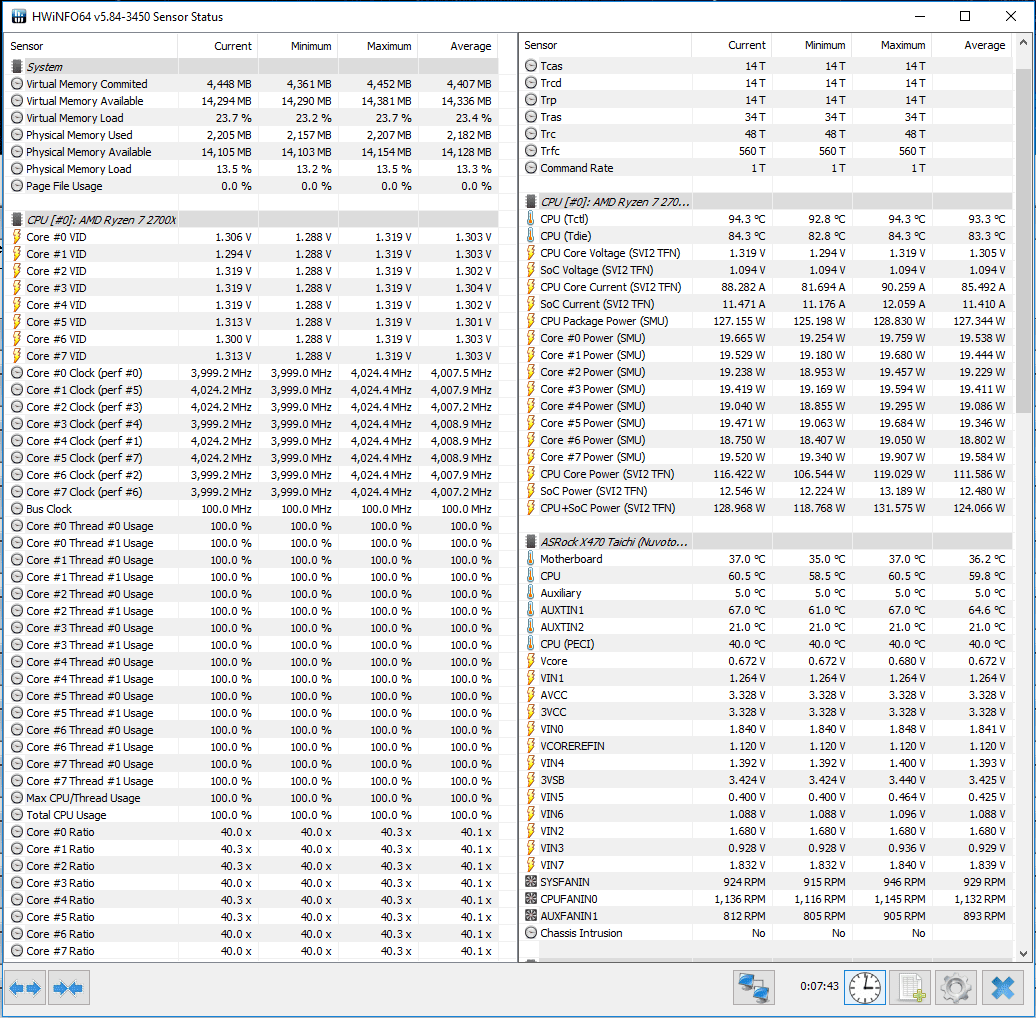Click the vertical scrollbar up arrow
Image resolution: width=1036 pixels, height=1018 pixels.
1023,43
